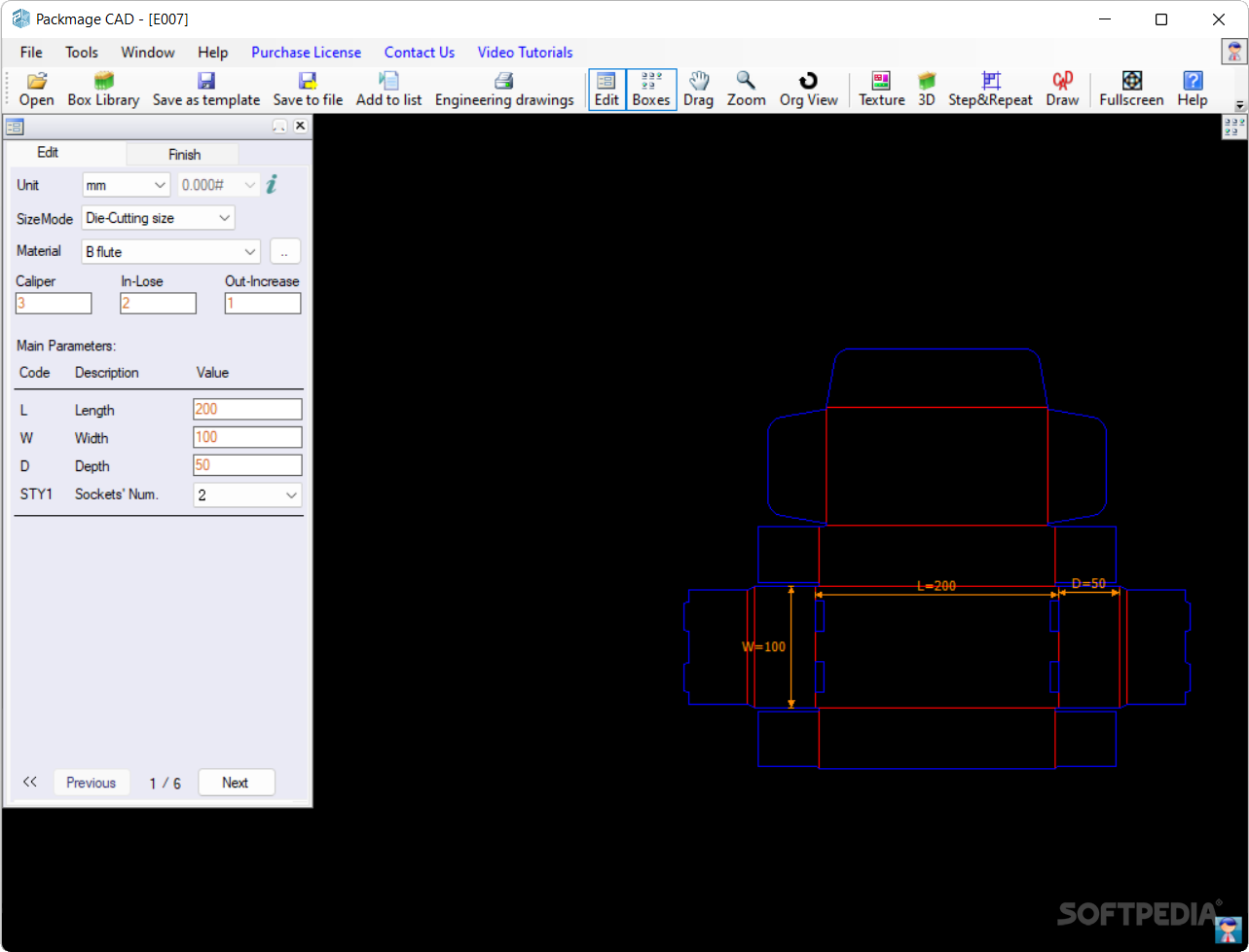Open the Texture tool
Screen dimensions: 1249x952
pyautogui.click(x=881, y=90)
